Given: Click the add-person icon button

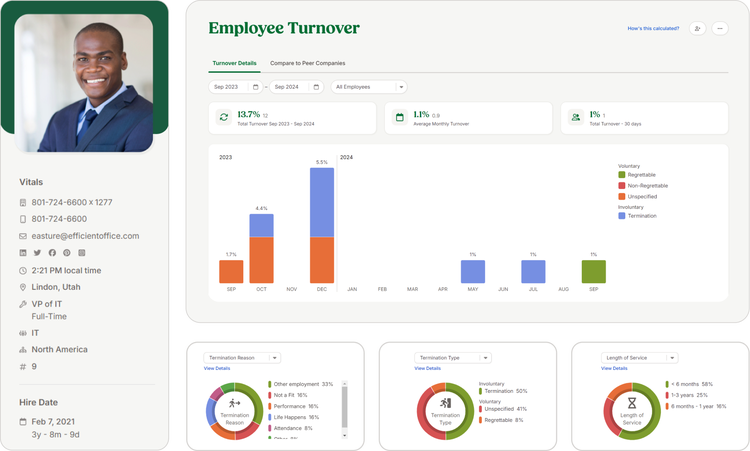Looking at the screenshot, I should pyautogui.click(x=697, y=29).
